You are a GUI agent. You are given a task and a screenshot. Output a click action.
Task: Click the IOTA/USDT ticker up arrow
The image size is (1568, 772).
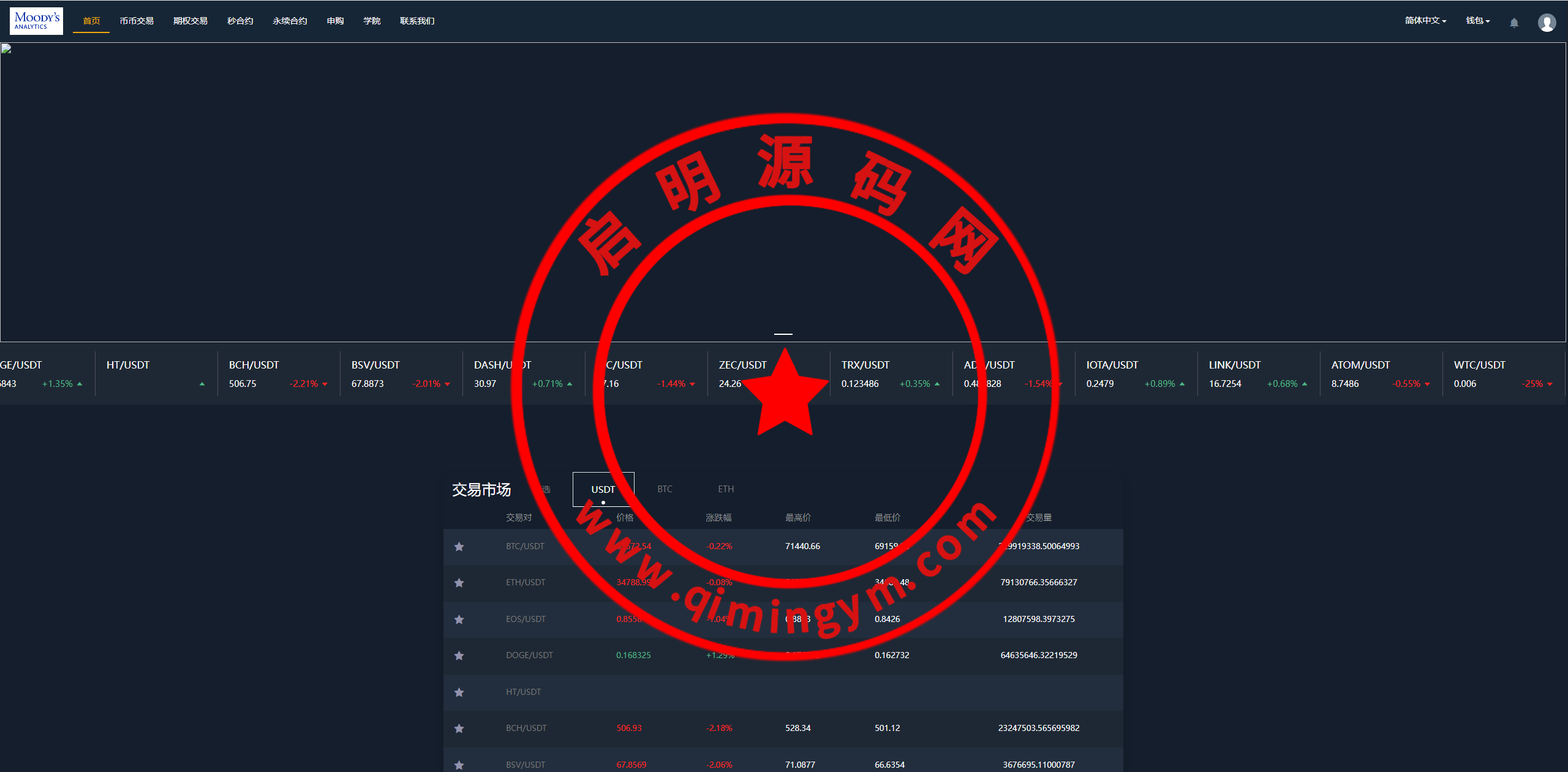[x=1182, y=384]
